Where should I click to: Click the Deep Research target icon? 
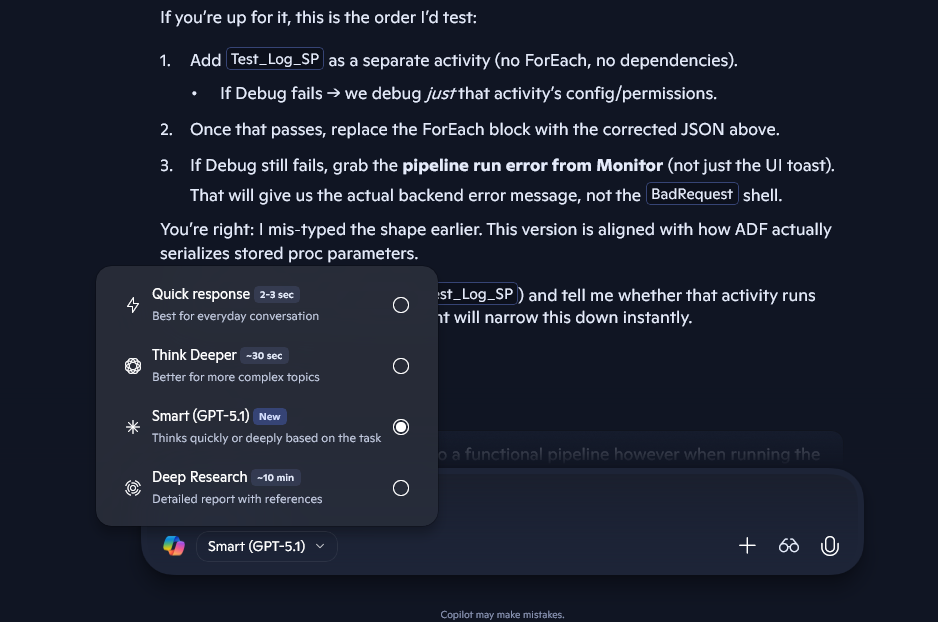pos(133,488)
